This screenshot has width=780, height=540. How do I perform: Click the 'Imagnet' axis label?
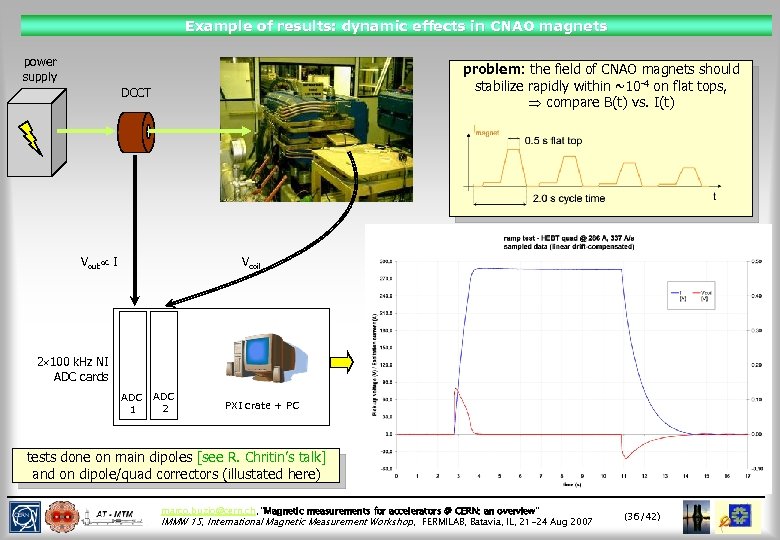[x=487, y=132]
